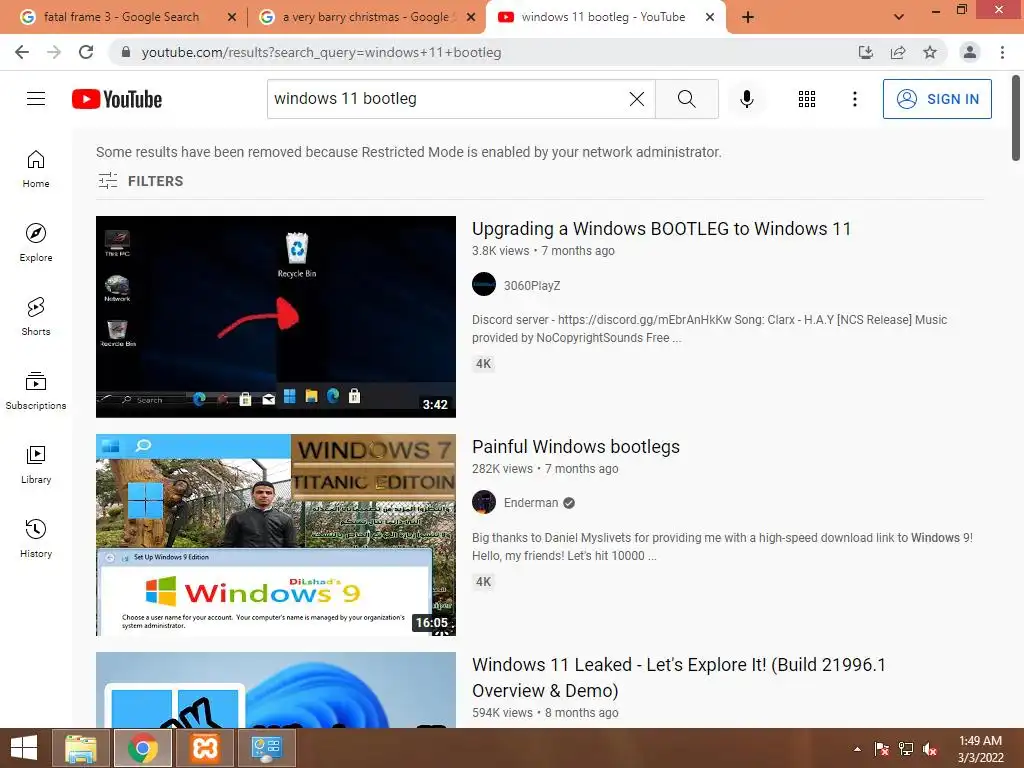1024x768 pixels.
Task: Open the Windows 11 Leaked thumbnail
Action: tap(276, 690)
